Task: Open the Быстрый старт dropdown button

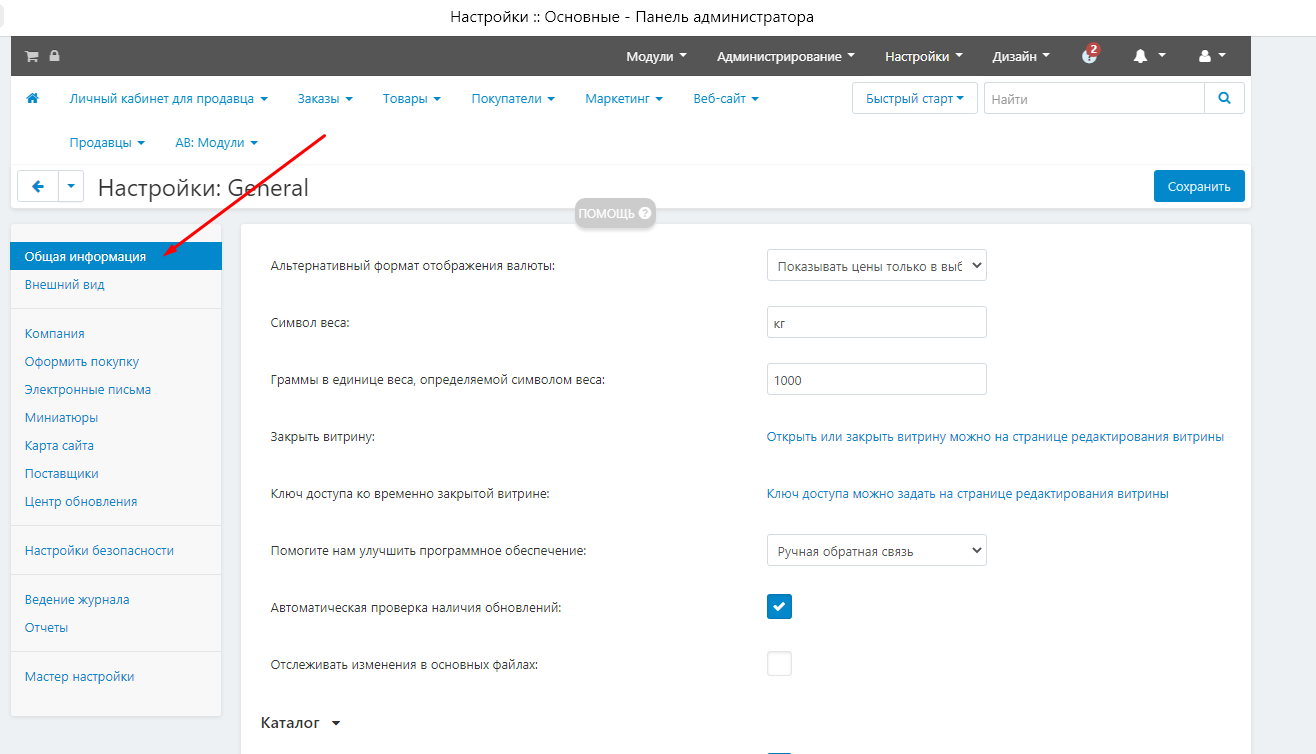Action: [x=915, y=98]
